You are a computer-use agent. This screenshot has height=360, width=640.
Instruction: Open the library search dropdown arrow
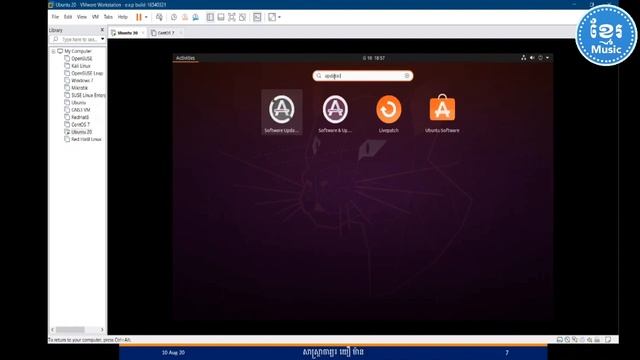(102, 39)
